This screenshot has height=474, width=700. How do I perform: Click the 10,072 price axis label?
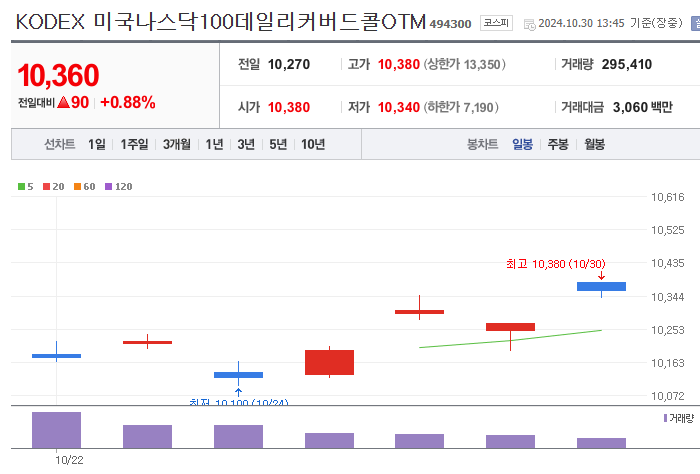[667, 396]
